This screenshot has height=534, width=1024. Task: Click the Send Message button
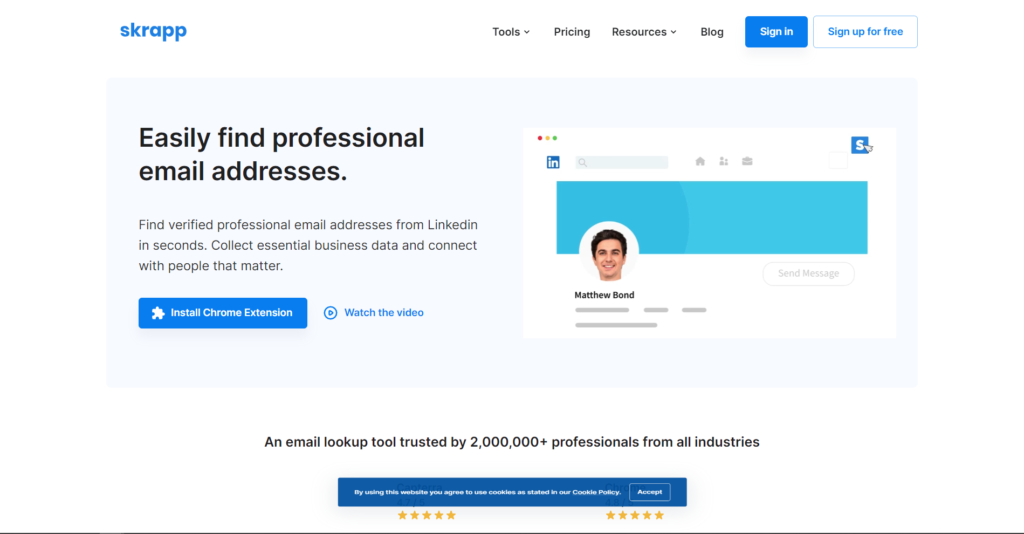(x=808, y=274)
